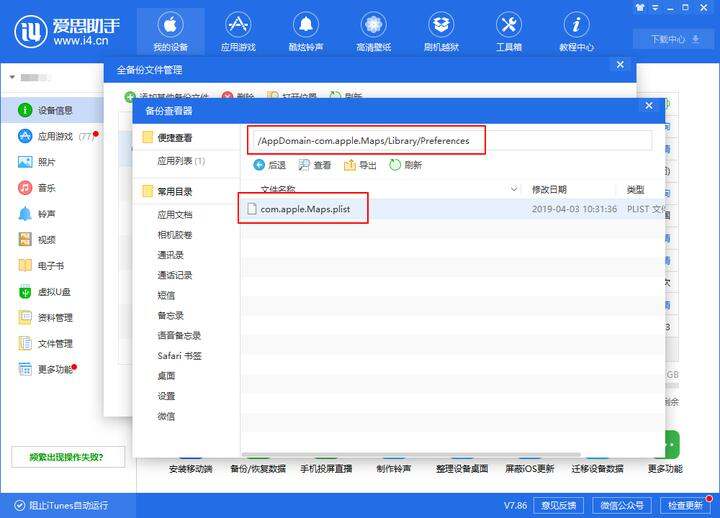720x518 pixels.
Task: Open 相机胶卷 camera roll entry
Action: tap(175, 235)
